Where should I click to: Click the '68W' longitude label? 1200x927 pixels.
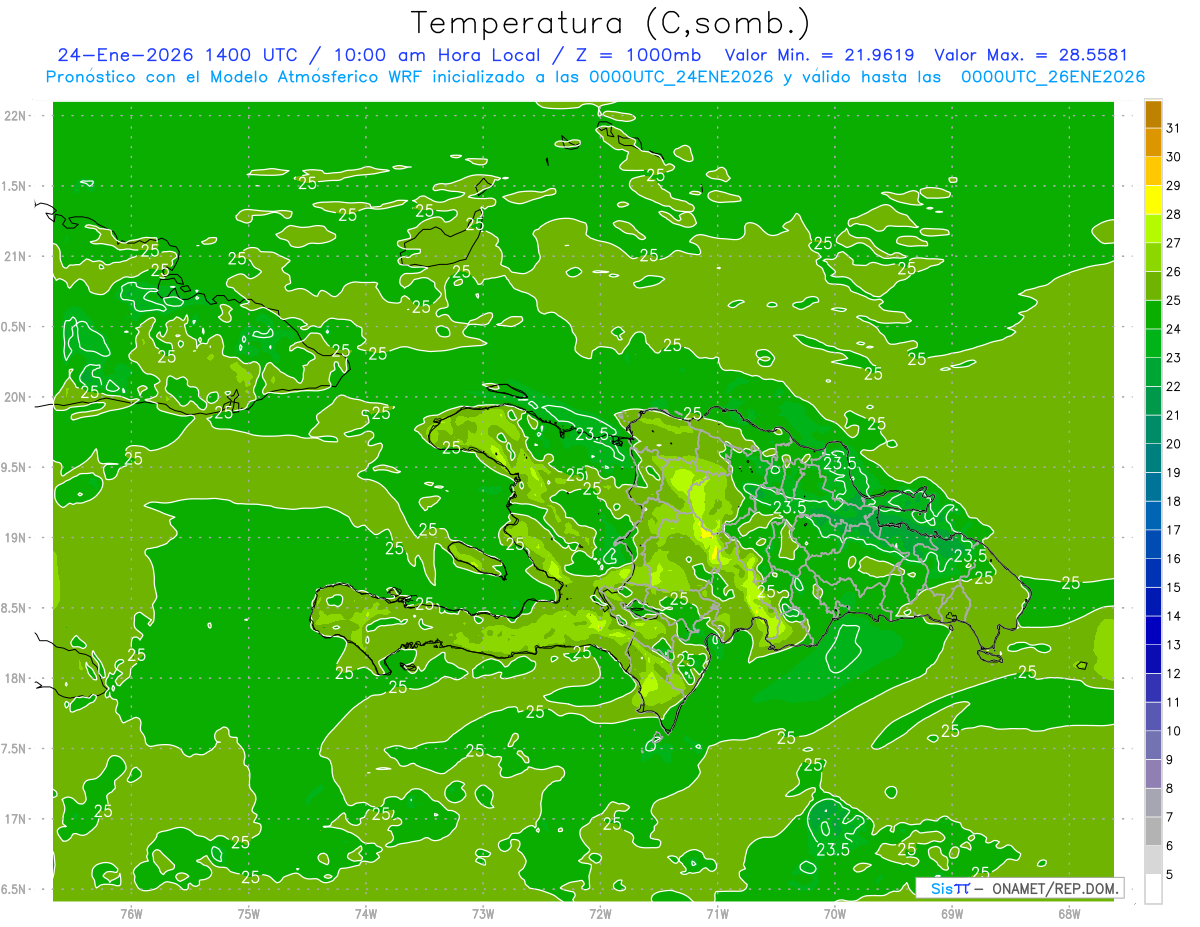tap(1069, 914)
